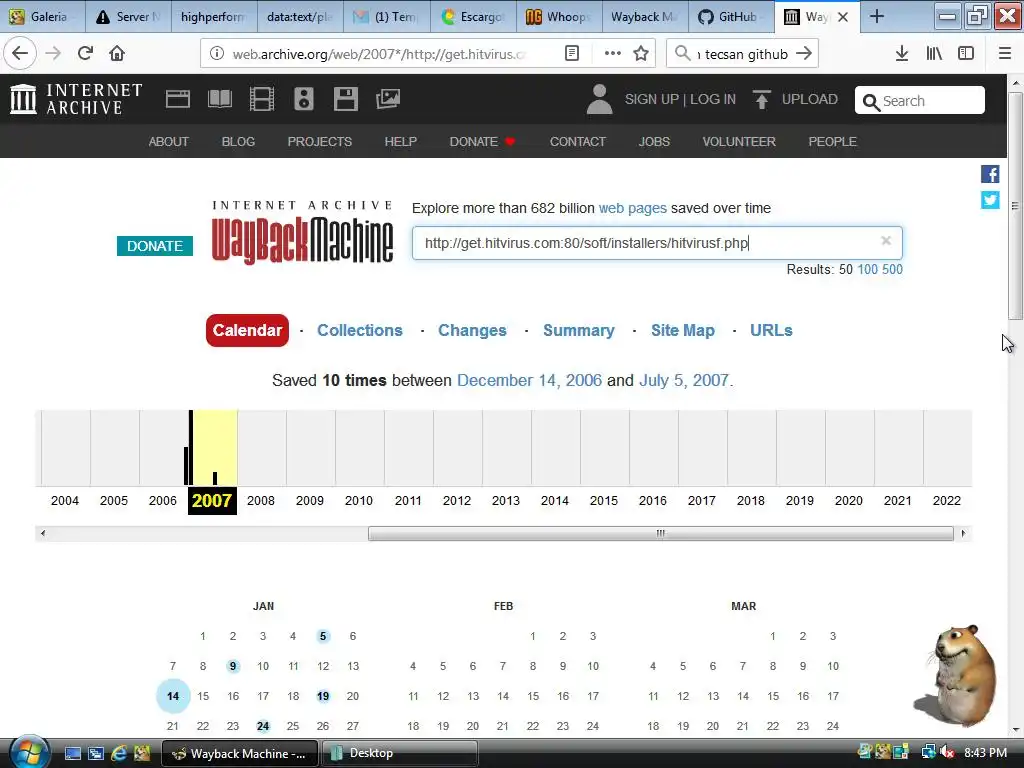Show 100 results

[x=867, y=269]
